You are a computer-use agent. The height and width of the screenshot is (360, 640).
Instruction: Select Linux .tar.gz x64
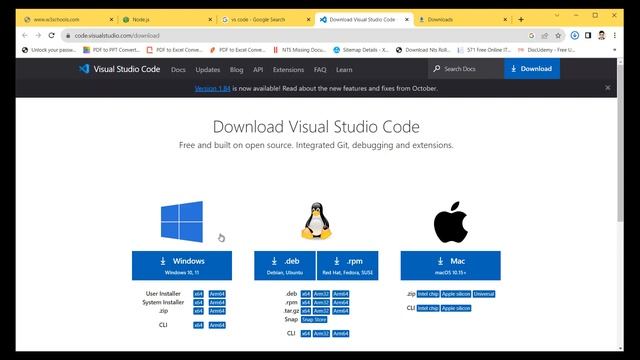tap(306, 311)
